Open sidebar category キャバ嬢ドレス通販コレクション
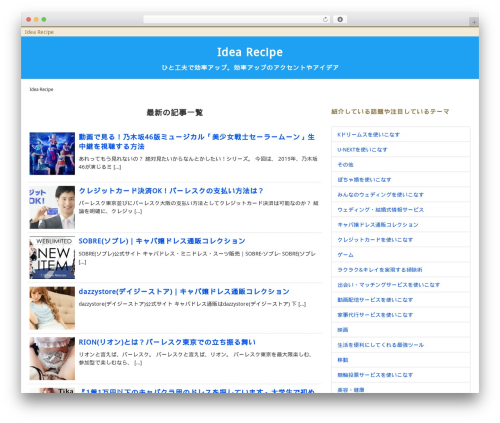This screenshot has height=423, width=500. (x=378, y=225)
